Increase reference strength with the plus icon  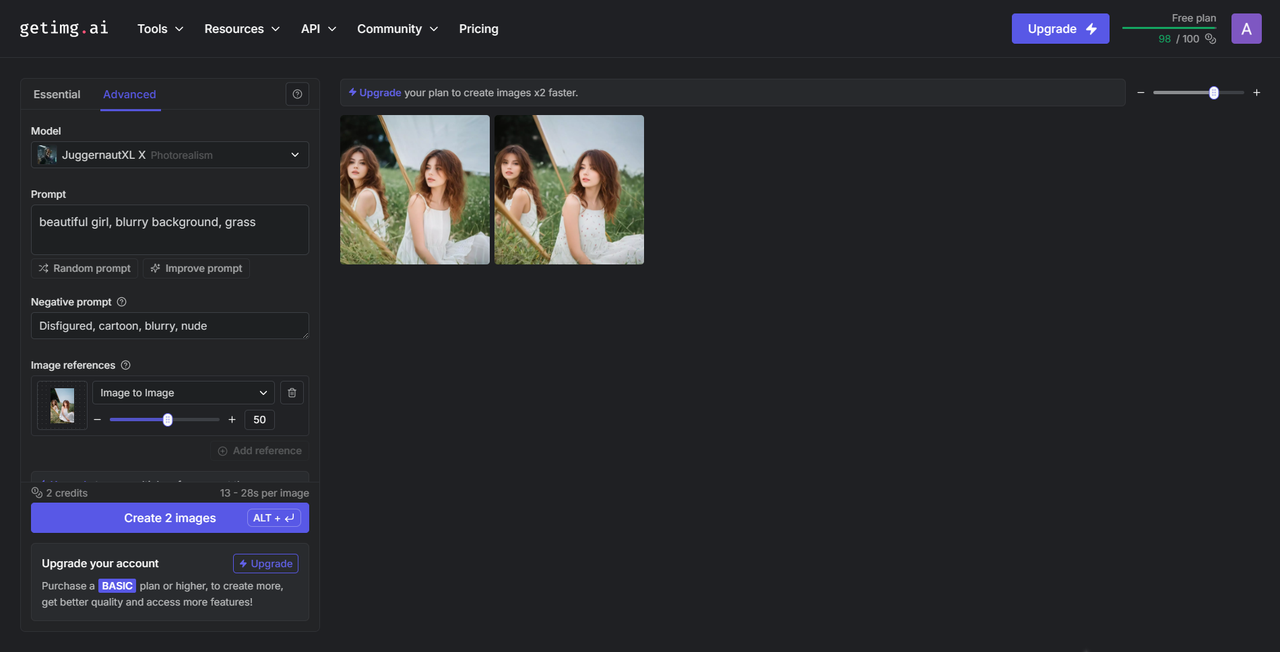[232, 420]
